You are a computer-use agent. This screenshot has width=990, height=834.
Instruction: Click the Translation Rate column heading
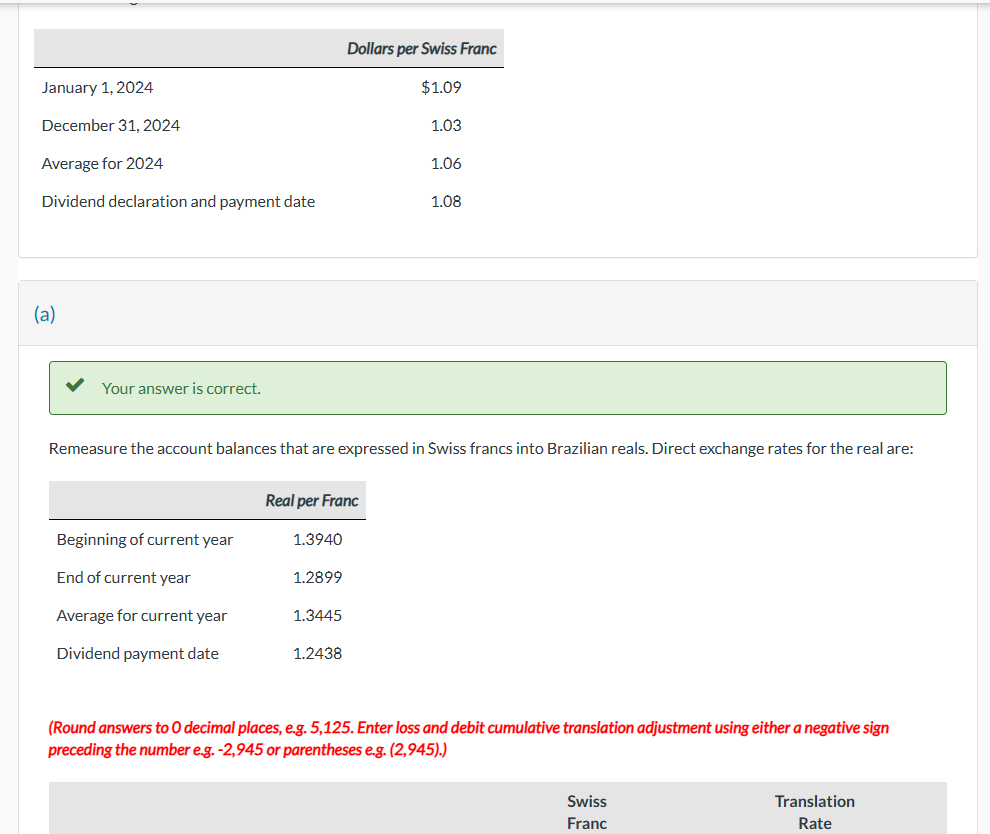814,811
